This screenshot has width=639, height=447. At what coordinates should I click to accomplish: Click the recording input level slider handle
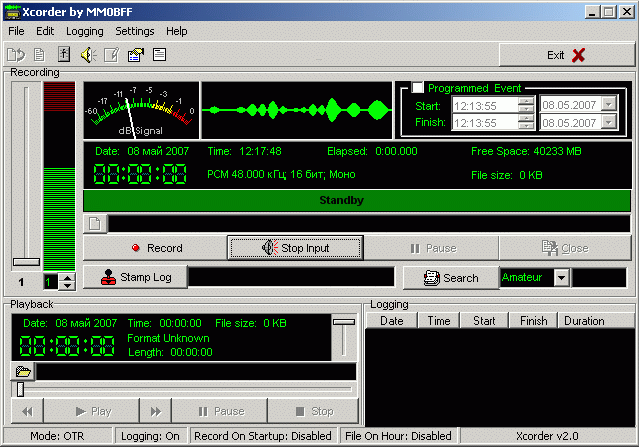coord(26,262)
